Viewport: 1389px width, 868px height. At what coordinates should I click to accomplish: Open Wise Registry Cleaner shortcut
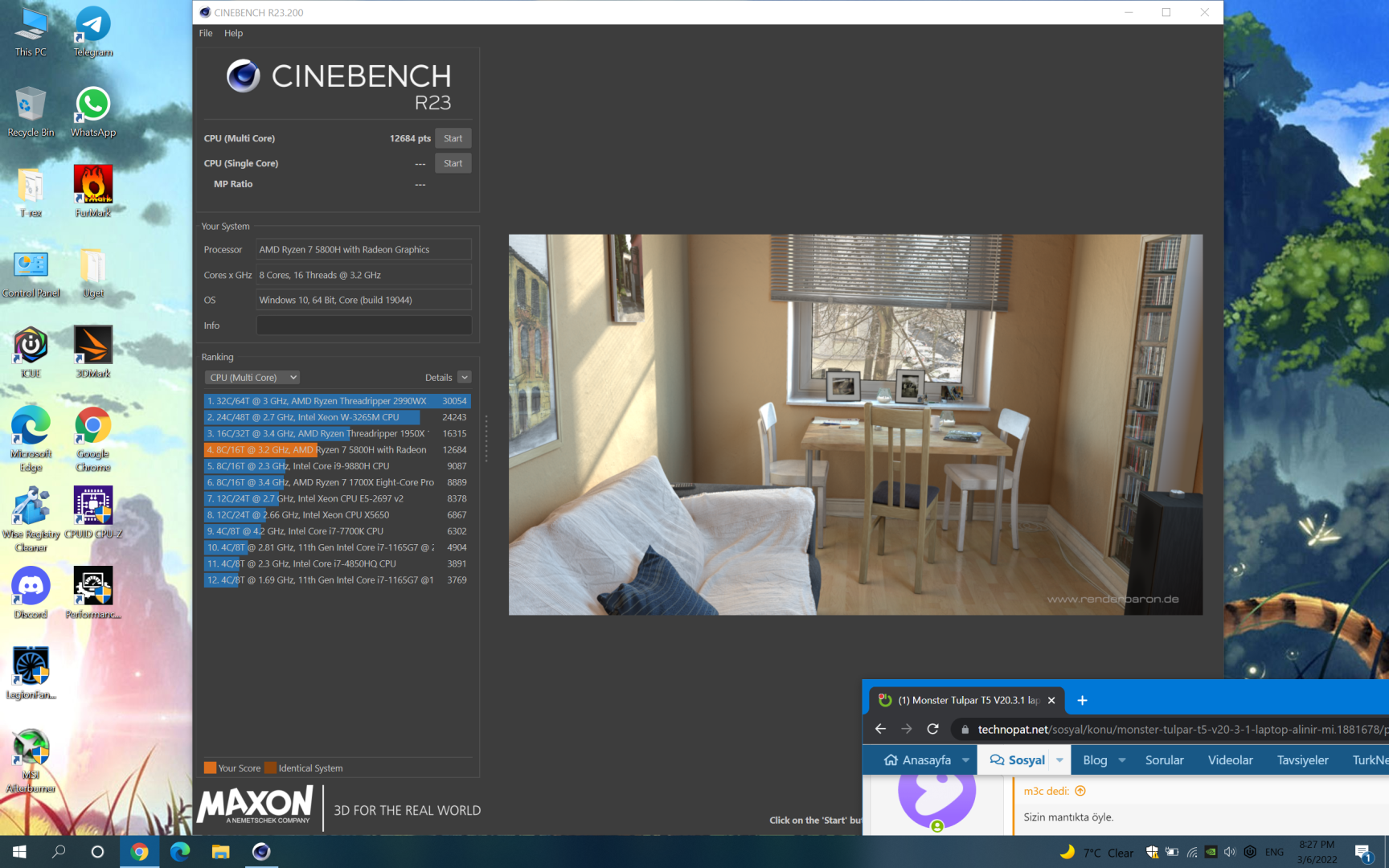(31, 519)
